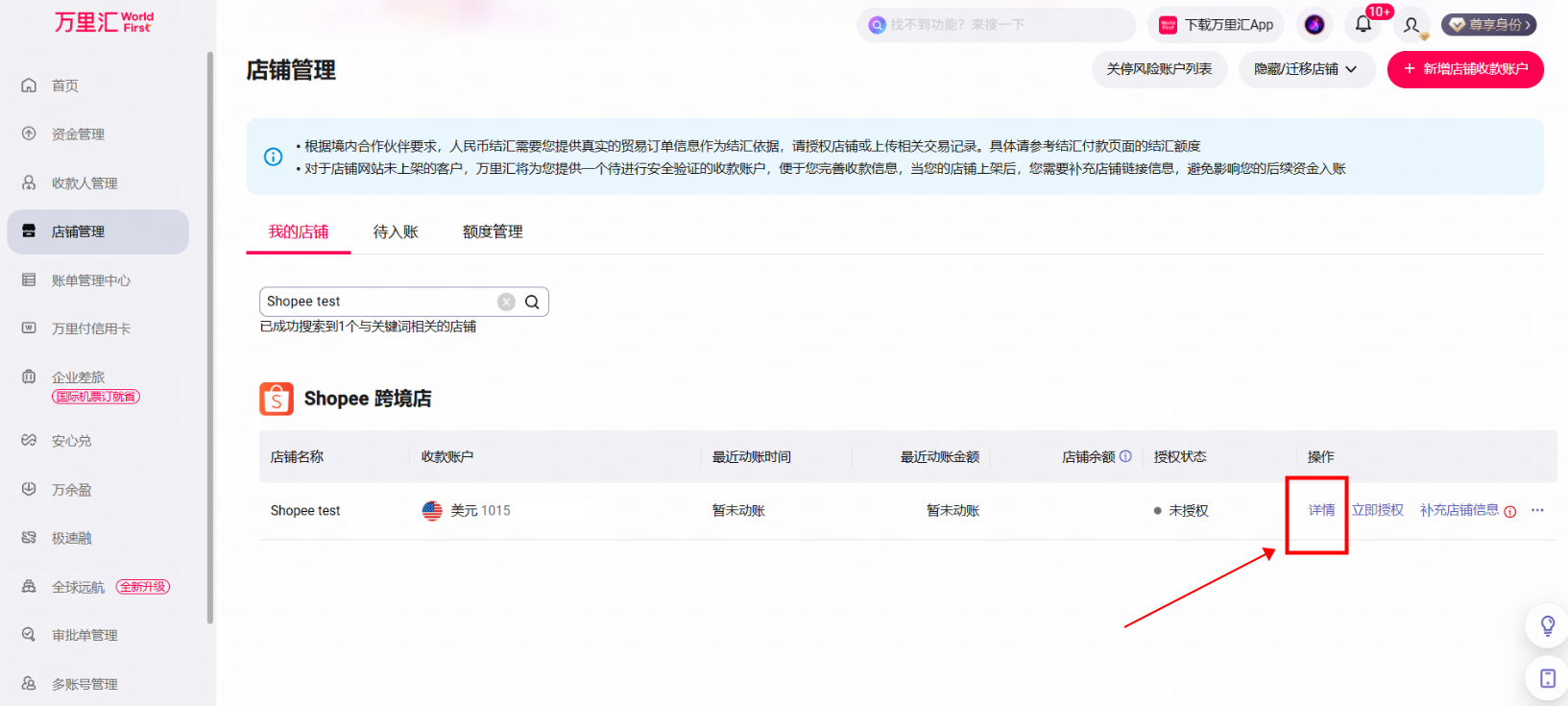The height and width of the screenshot is (706, 1568).
Task: Click the 收款人管理 sidebar icon
Action: tap(29, 183)
